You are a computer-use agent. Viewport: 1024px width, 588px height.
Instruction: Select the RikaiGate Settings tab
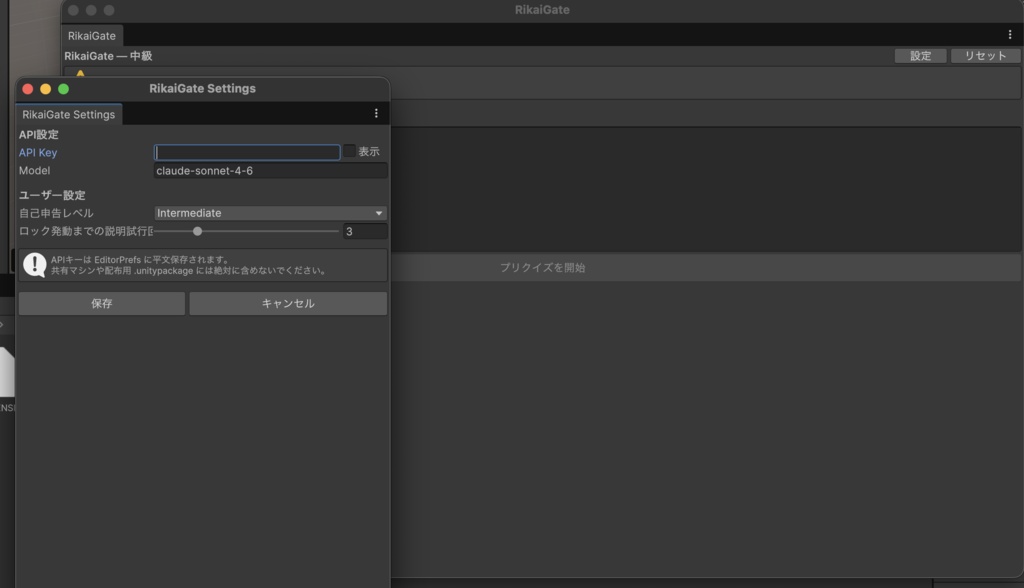tap(69, 114)
